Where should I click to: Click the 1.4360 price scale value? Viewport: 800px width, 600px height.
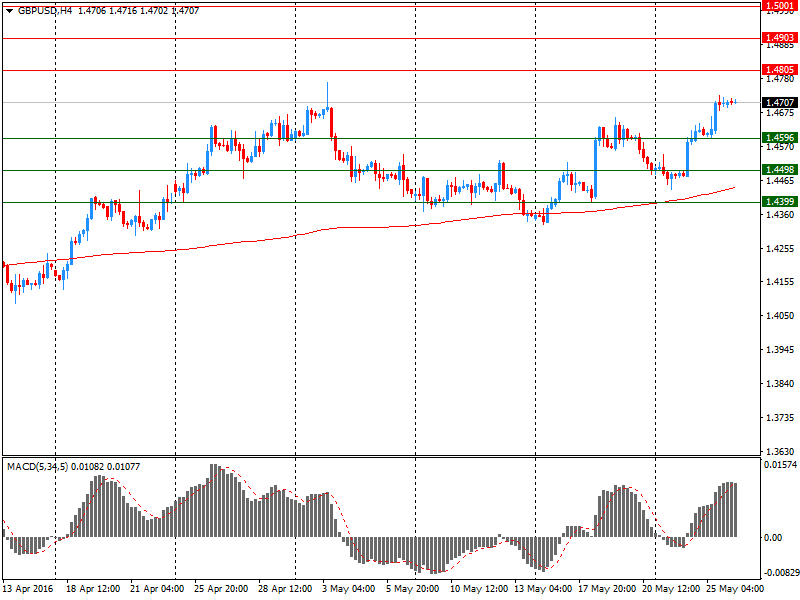780,215
